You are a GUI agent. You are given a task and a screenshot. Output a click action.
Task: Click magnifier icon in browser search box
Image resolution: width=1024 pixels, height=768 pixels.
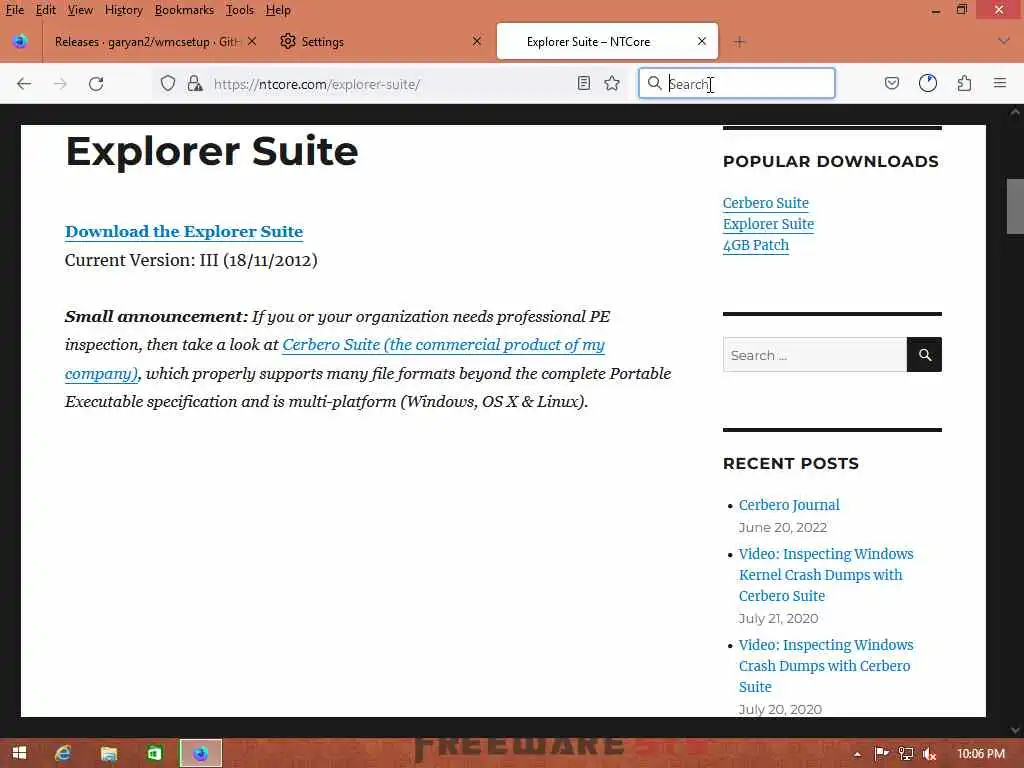654,83
